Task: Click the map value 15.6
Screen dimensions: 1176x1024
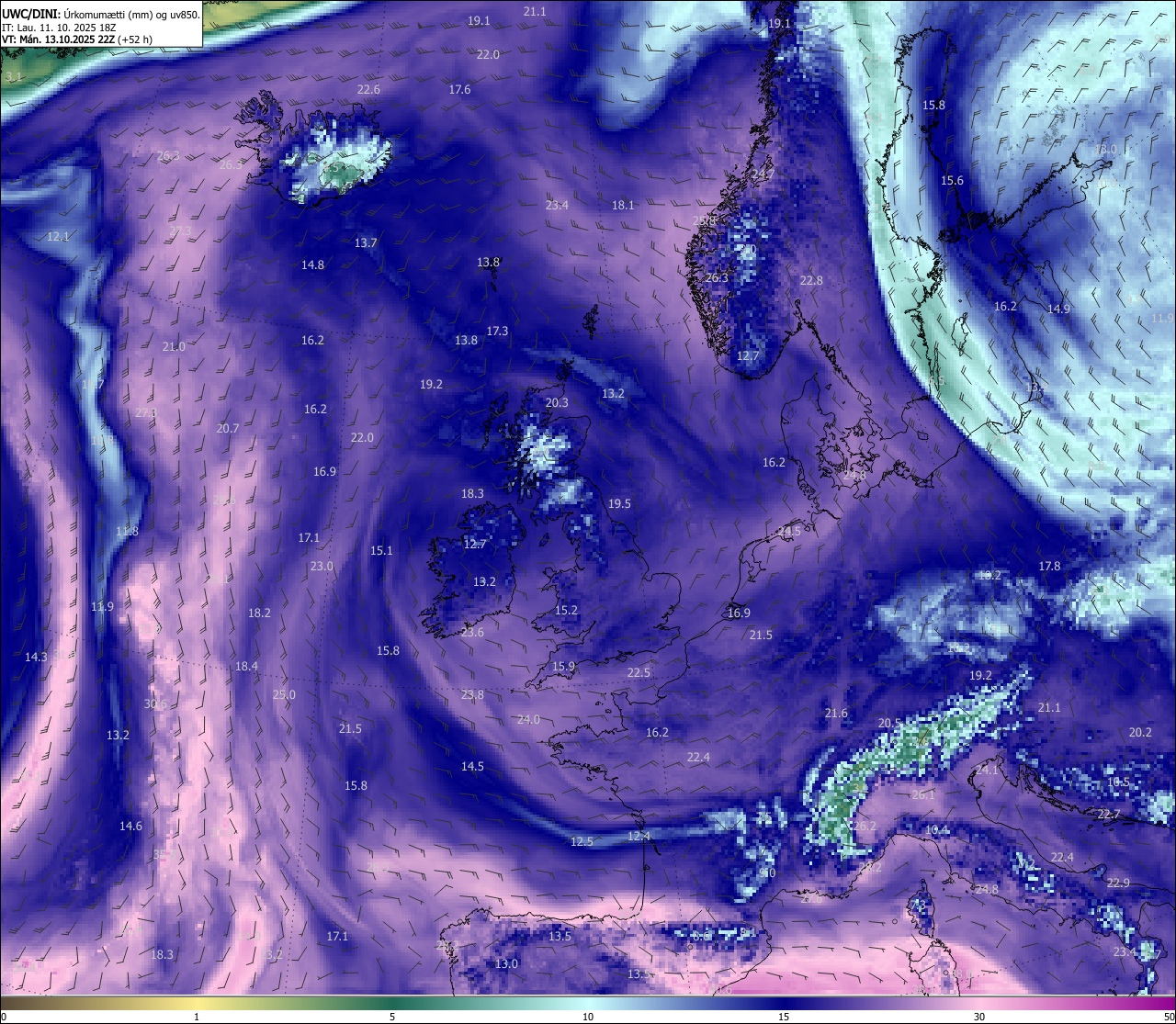Action: [952, 180]
